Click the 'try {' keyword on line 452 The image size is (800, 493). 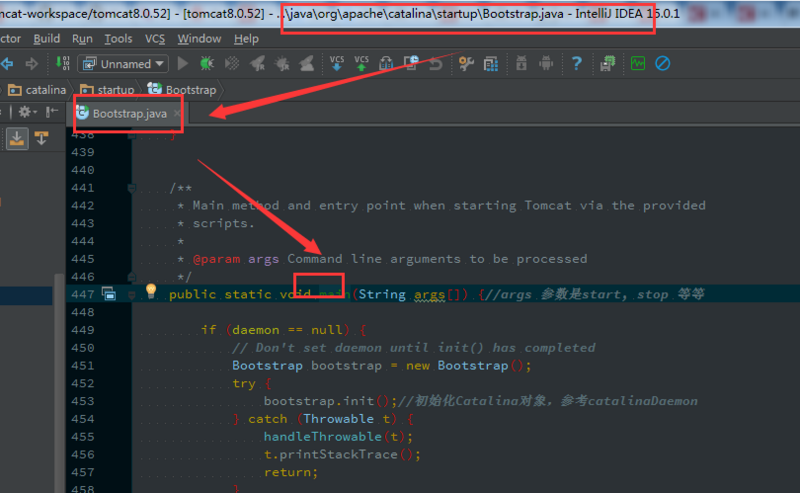click(252, 384)
